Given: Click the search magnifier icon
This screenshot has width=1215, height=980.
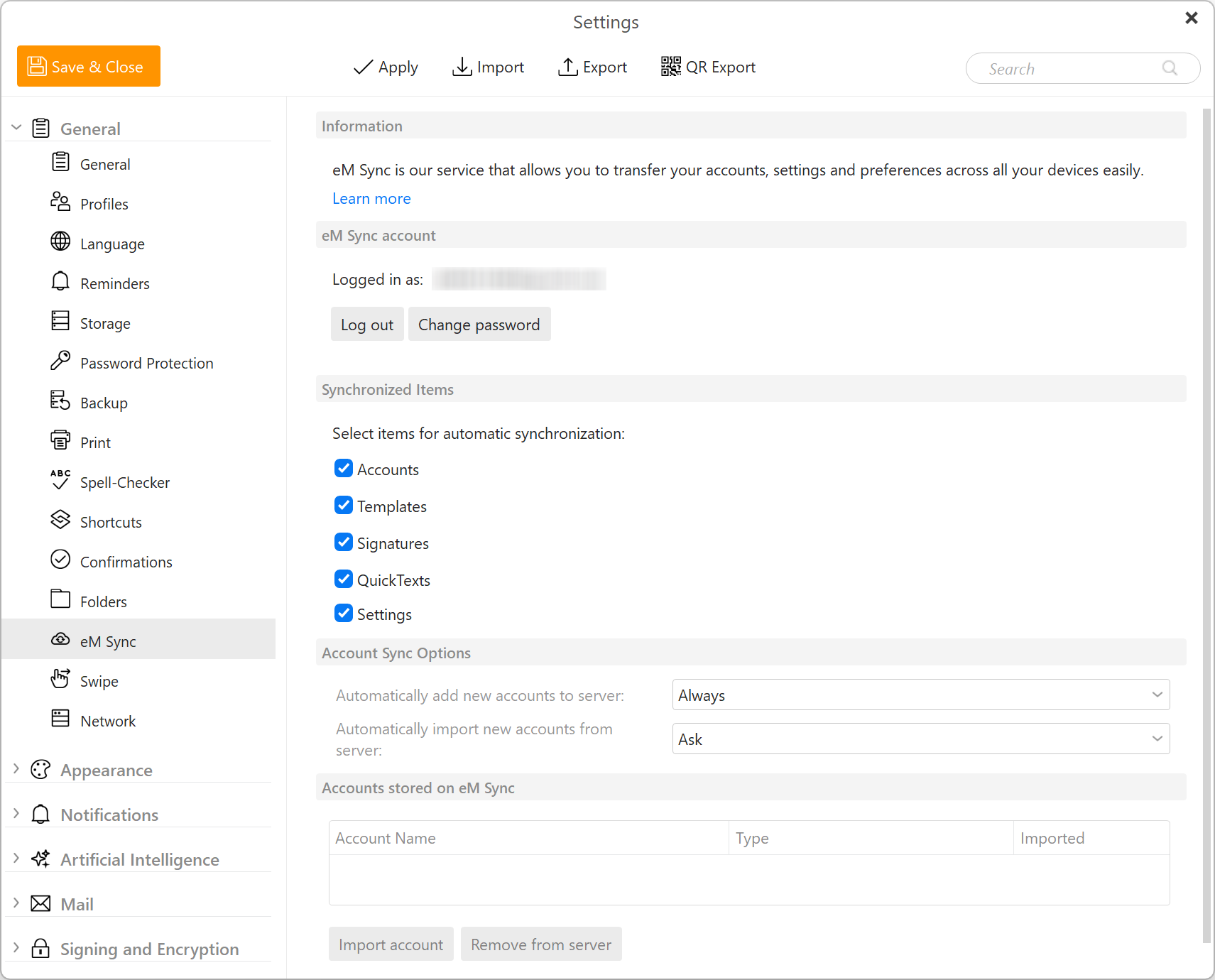Looking at the screenshot, I should click(1170, 68).
